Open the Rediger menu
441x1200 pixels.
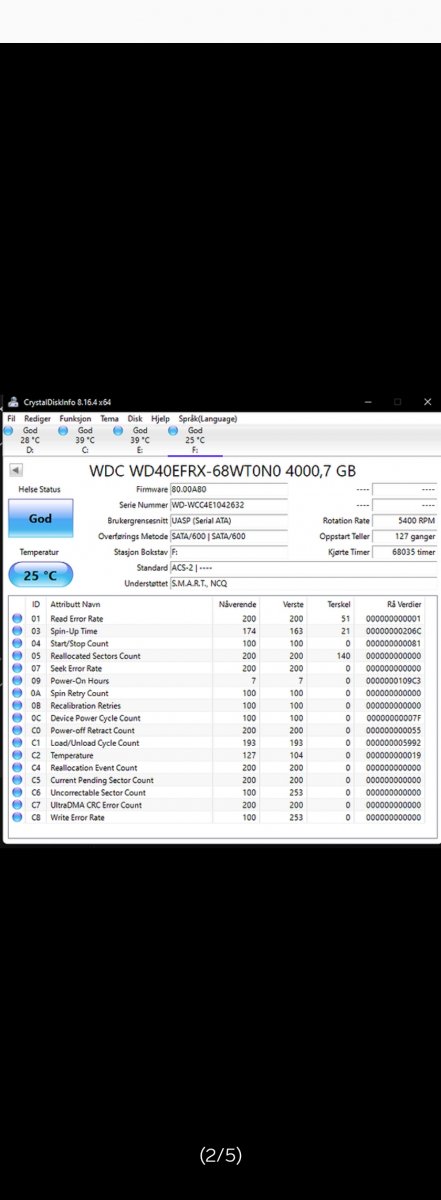(x=37, y=419)
